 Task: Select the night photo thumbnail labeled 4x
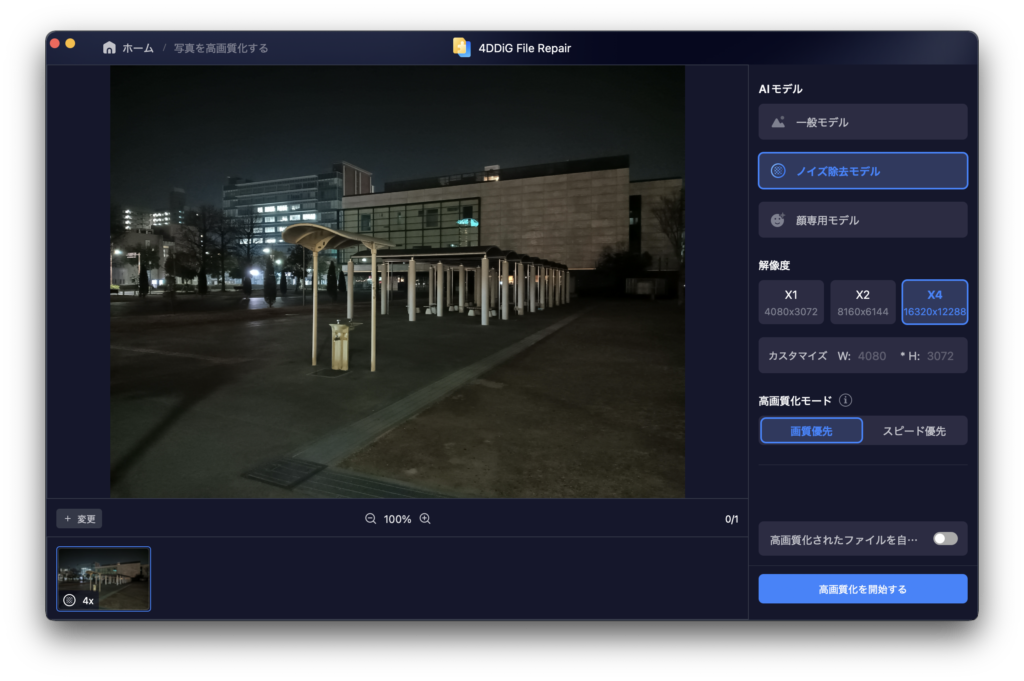pyautogui.click(x=103, y=578)
